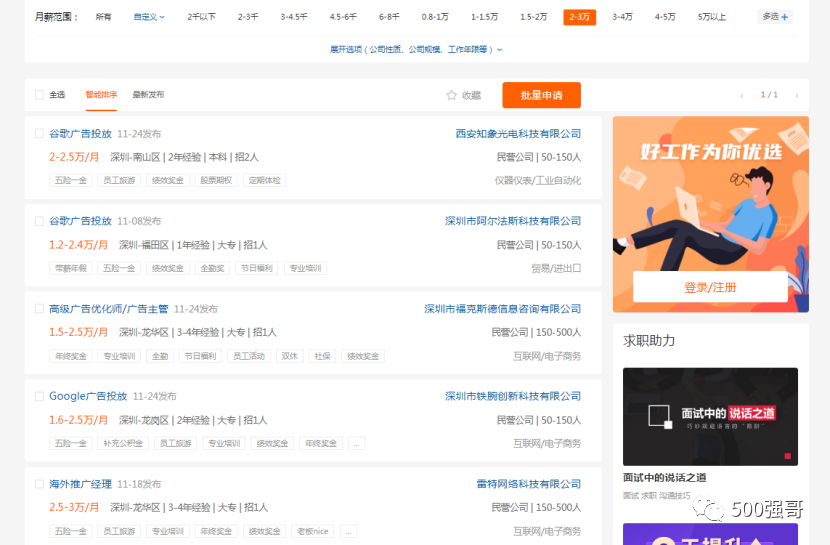The height and width of the screenshot is (545, 830).
Task: Click 老板nice tag on 海外推广经理 job
Action: coord(313,531)
